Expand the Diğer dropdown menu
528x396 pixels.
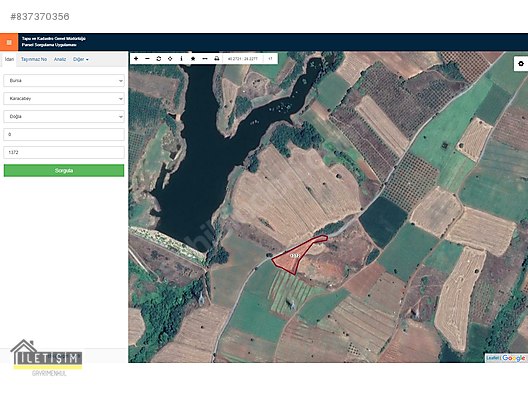tap(80, 59)
